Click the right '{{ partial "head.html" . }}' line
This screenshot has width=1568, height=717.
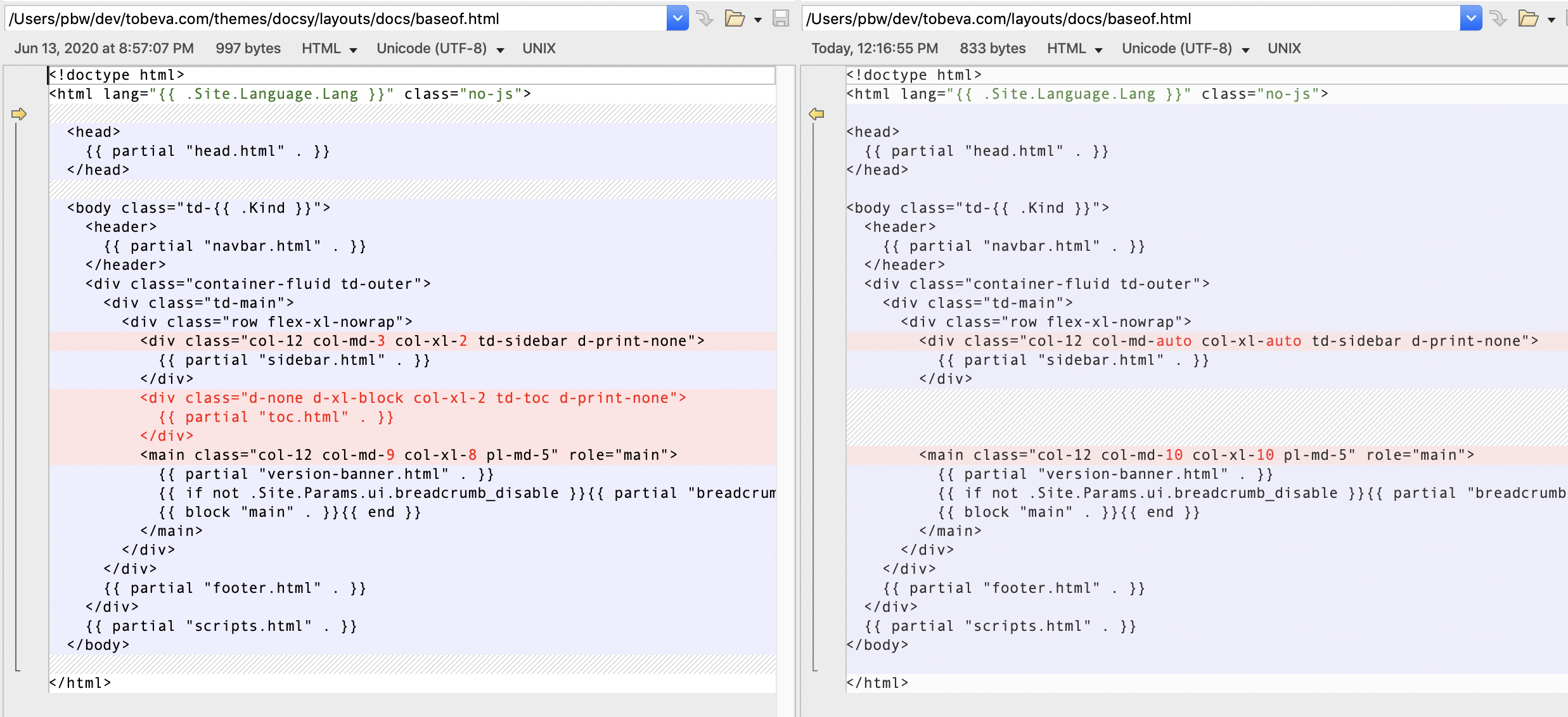pyautogui.click(x=1207, y=151)
